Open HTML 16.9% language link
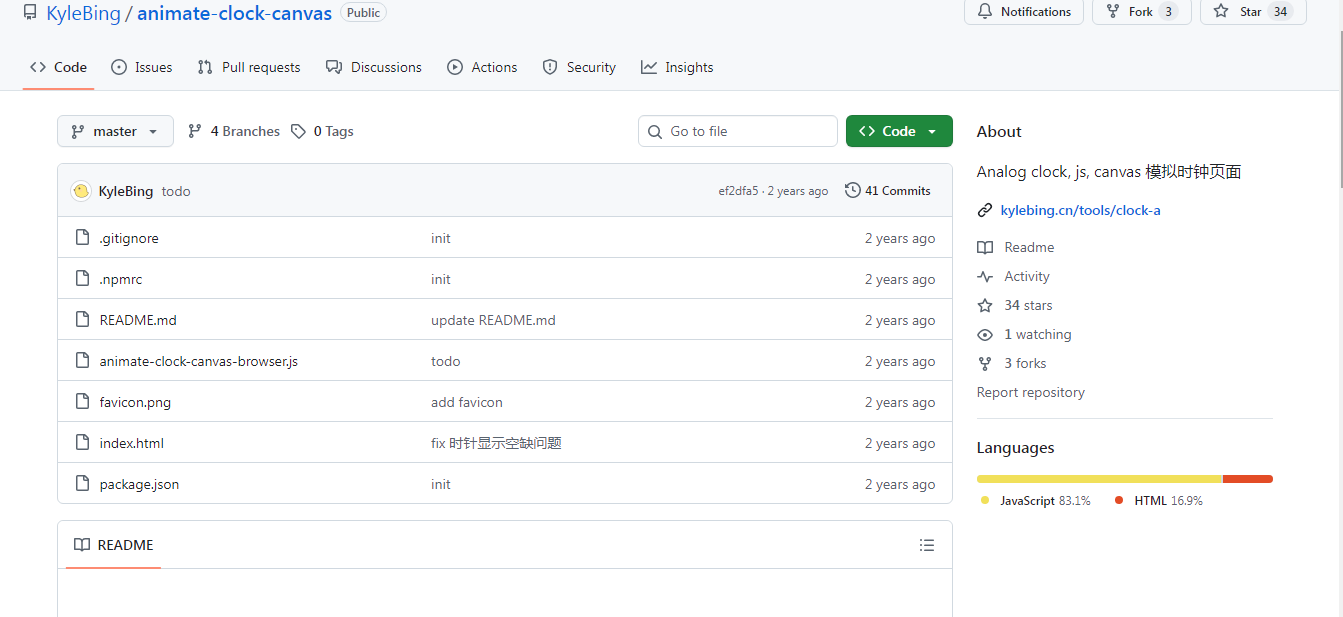The image size is (1343, 617). click(x=1158, y=500)
